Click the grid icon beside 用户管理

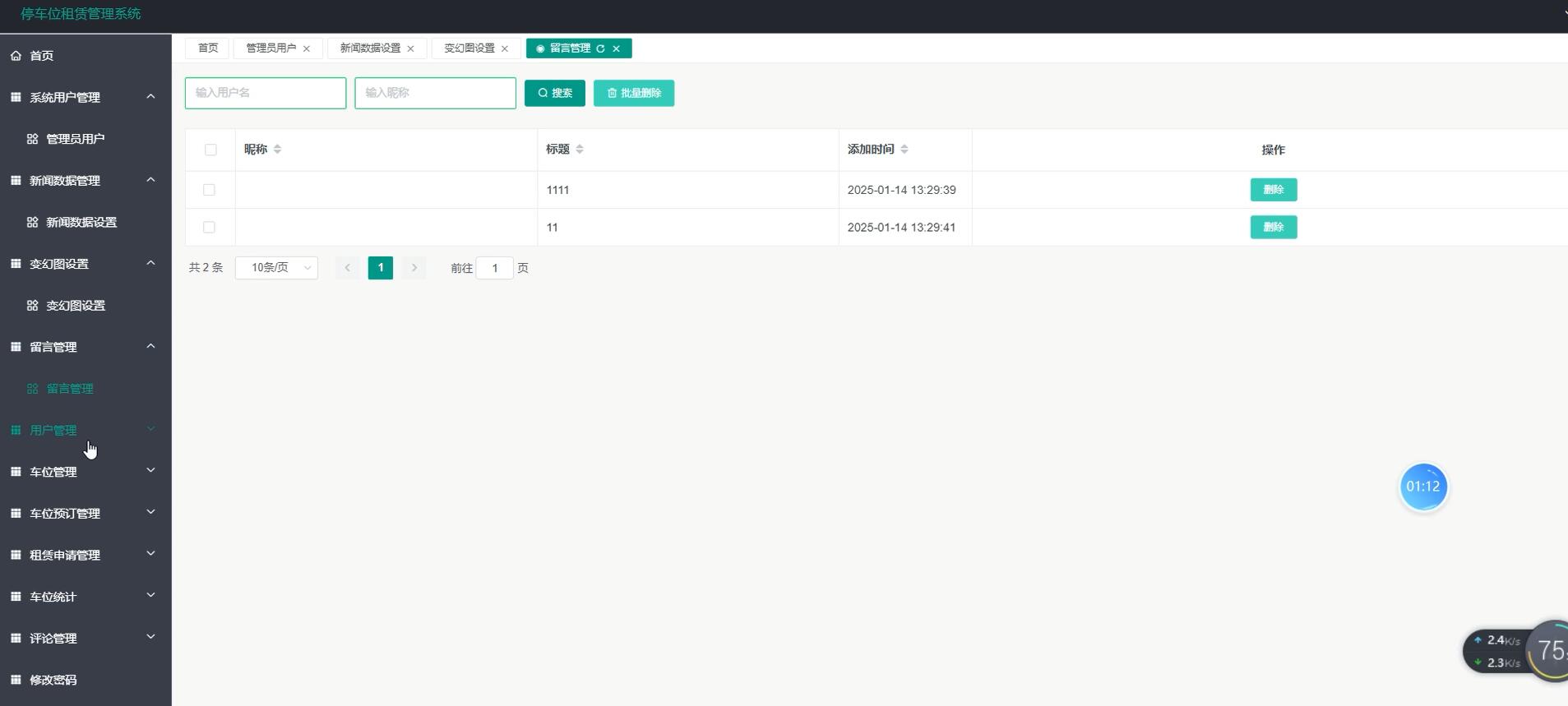pyautogui.click(x=16, y=430)
